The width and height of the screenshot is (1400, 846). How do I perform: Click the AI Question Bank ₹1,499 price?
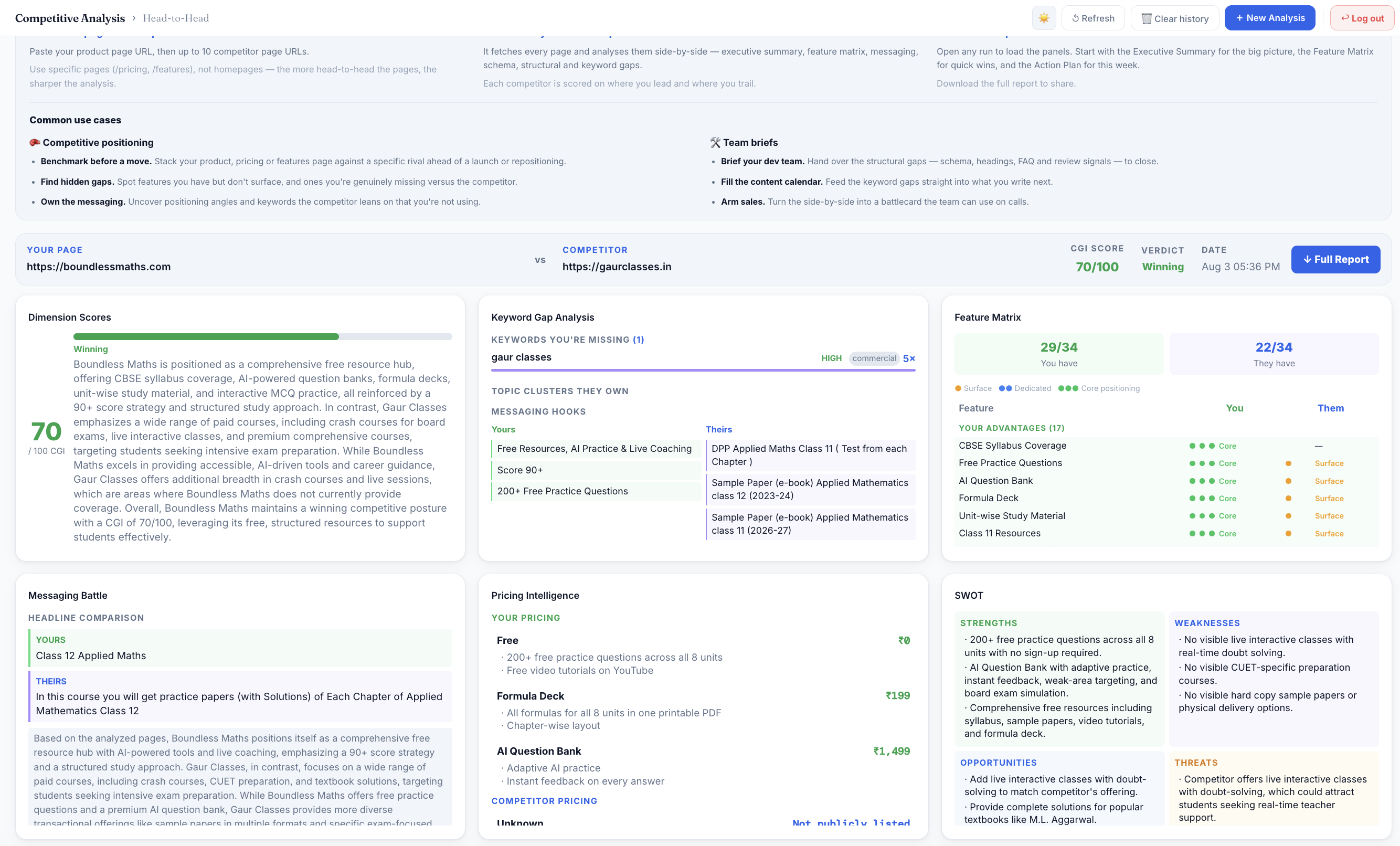click(892, 751)
